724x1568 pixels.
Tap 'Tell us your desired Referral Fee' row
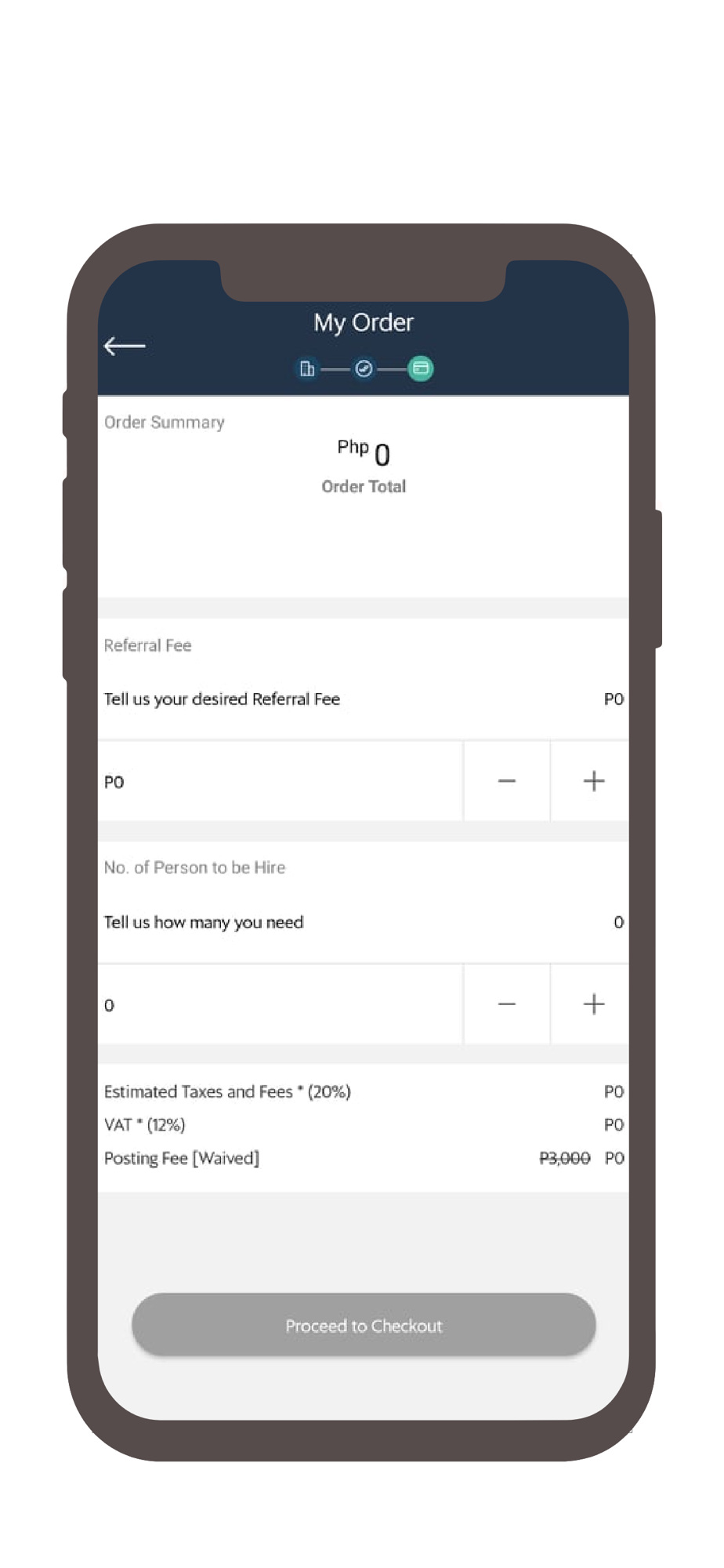(363, 699)
